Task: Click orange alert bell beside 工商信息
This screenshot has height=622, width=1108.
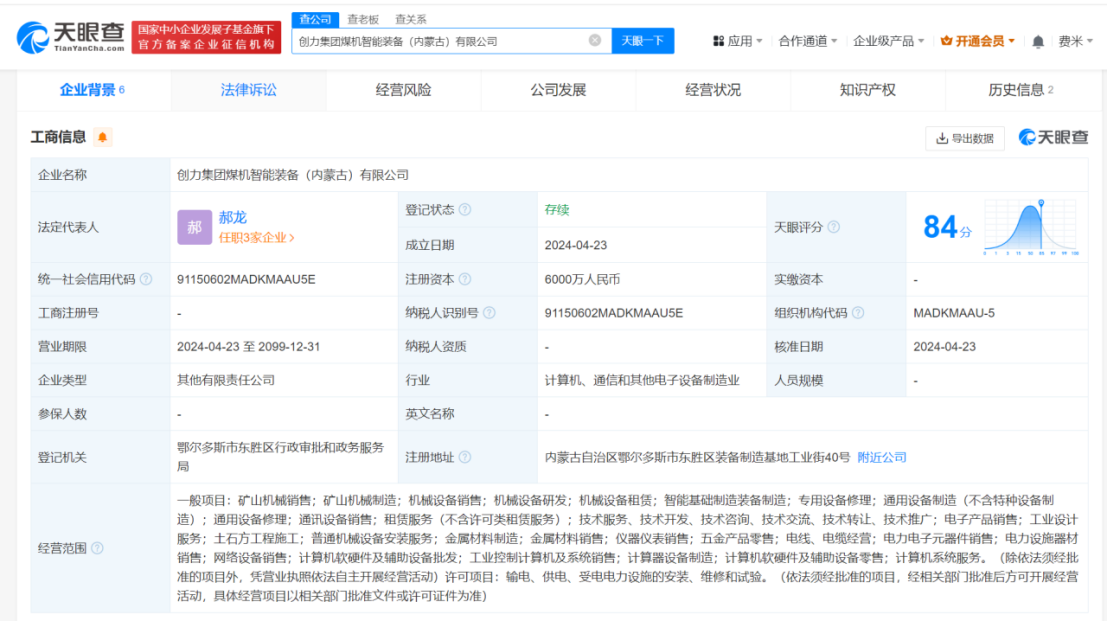Action: pos(102,137)
